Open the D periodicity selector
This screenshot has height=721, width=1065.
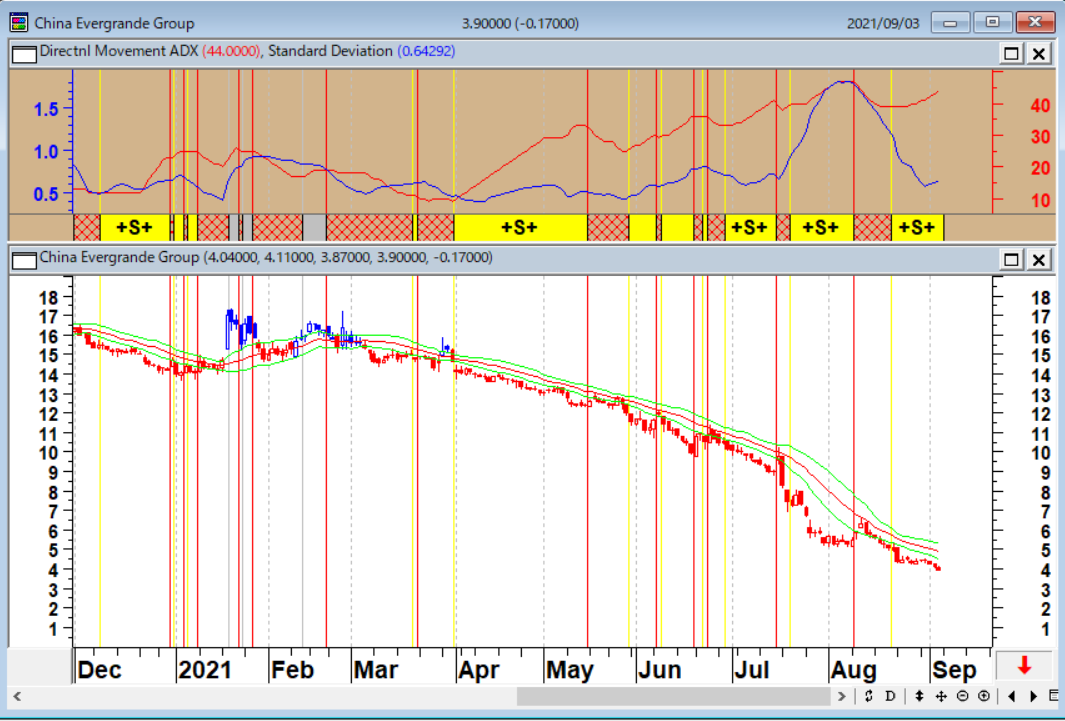coord(890,696)
